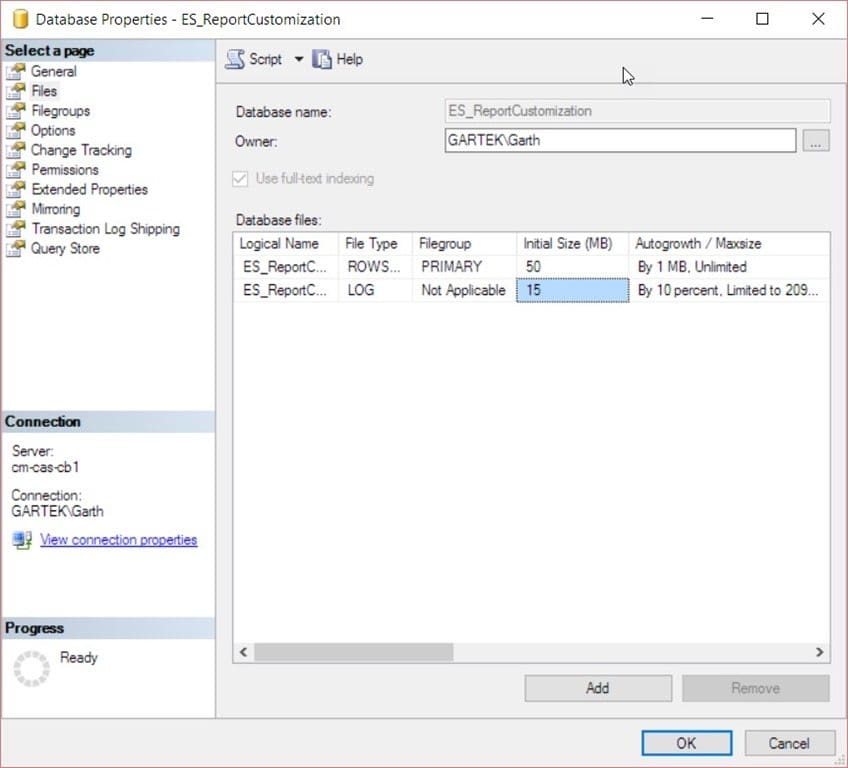Click the Owner text field
The width and height of the screenshot is (848, 768).
pyautogui.click(x=620, y=141)
